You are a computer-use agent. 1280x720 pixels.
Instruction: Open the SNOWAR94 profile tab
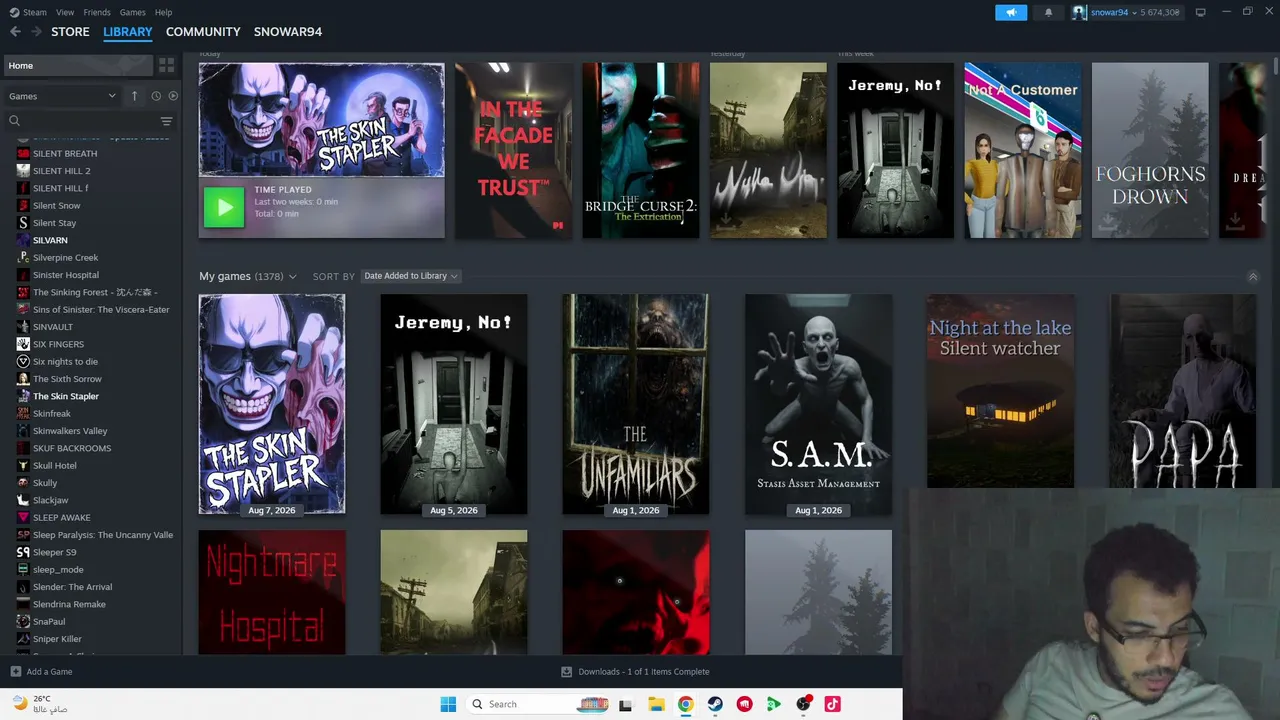click(288, 32)
